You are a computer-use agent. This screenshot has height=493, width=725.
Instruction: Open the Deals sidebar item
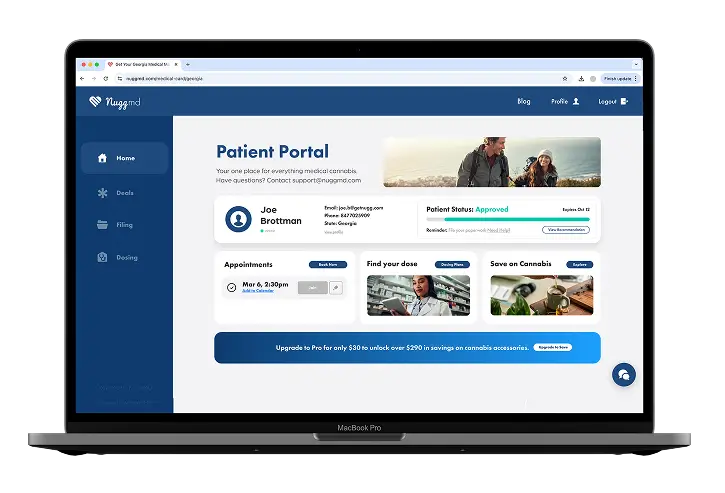click(123, 192)
